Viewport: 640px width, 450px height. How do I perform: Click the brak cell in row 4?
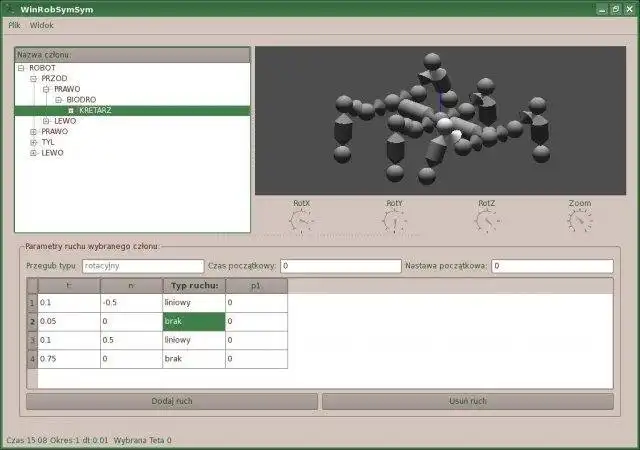click(194, 359)
